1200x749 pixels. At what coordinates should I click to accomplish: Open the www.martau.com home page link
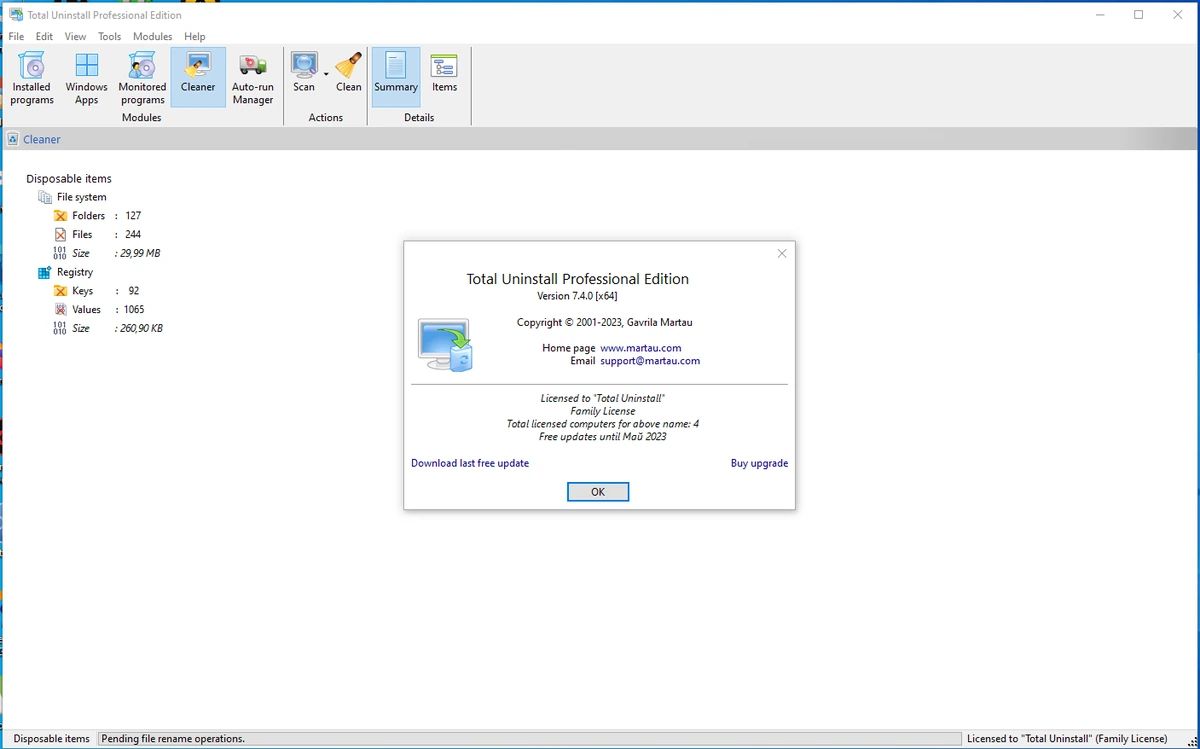[641, 348]
